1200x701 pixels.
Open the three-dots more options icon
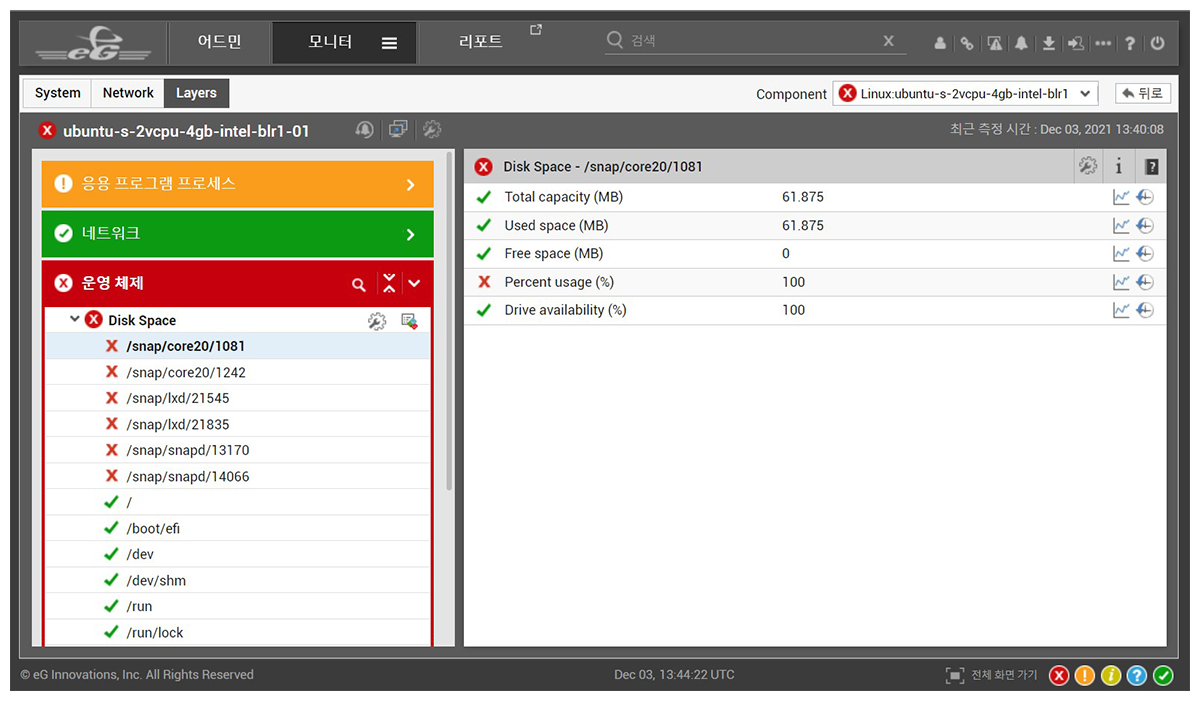[x=1103, y=43]
